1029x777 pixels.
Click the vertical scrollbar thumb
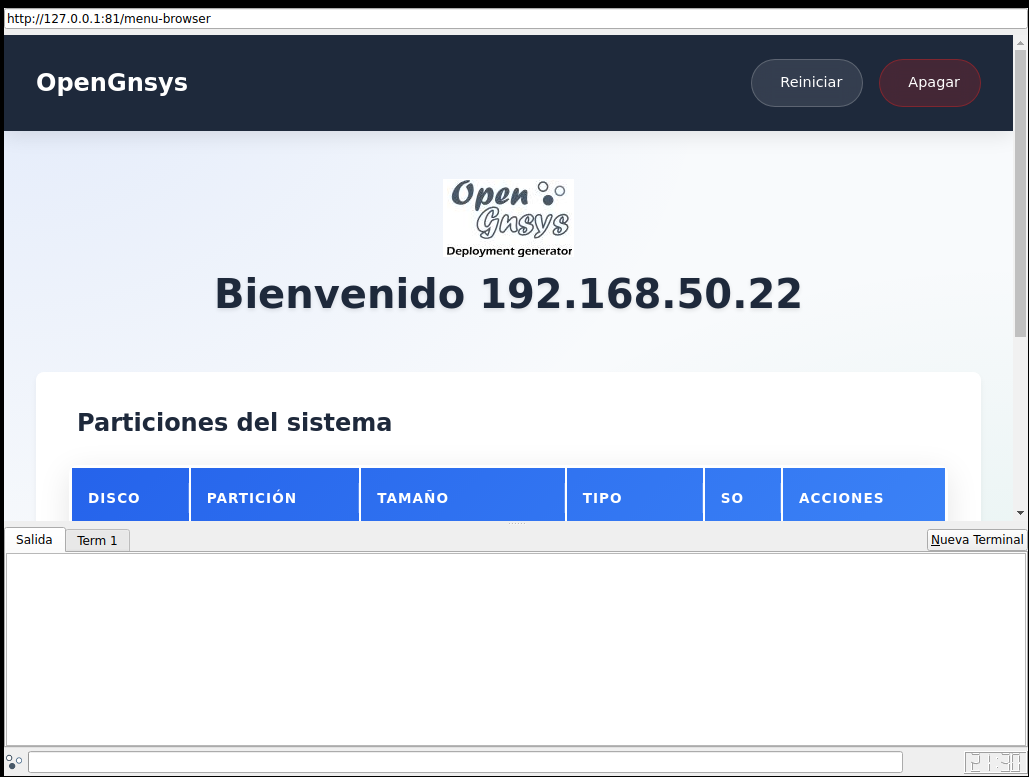pyautogui.click(x=1020, y=190)
